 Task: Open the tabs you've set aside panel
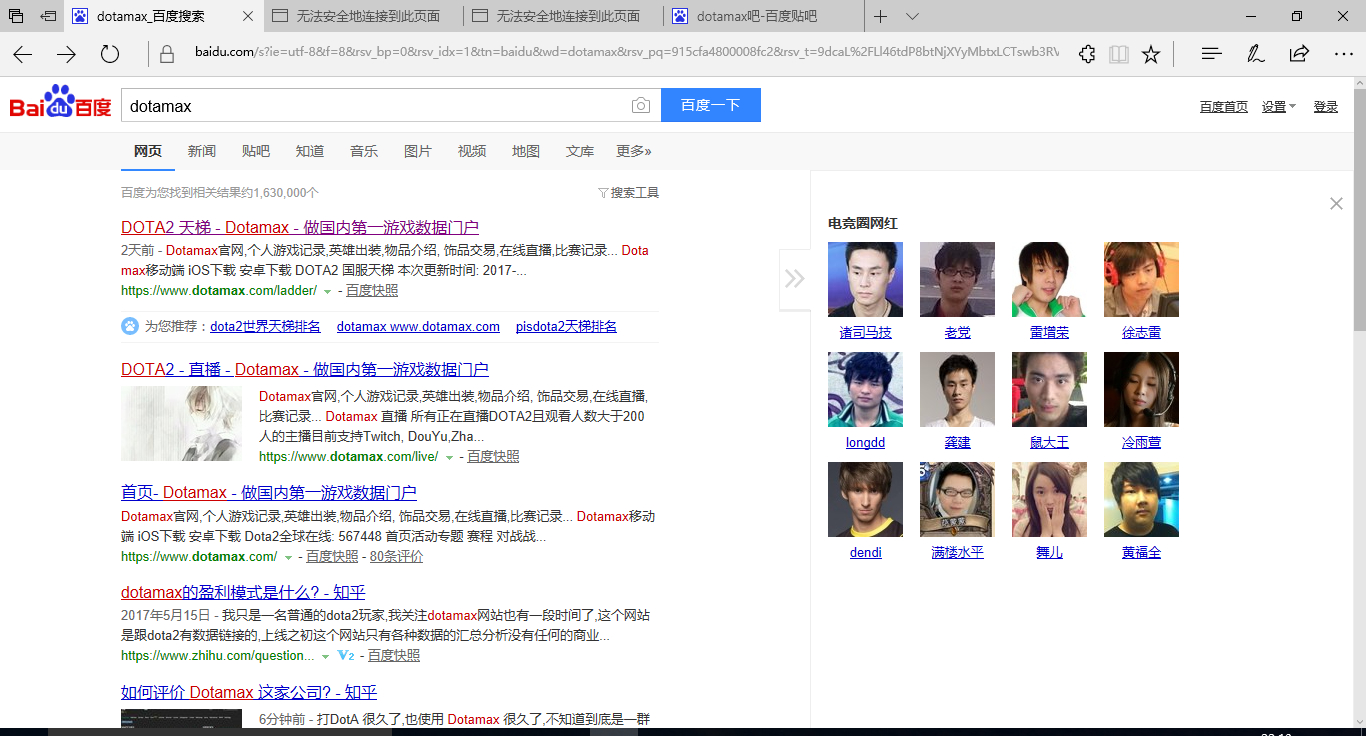[16, 16]
